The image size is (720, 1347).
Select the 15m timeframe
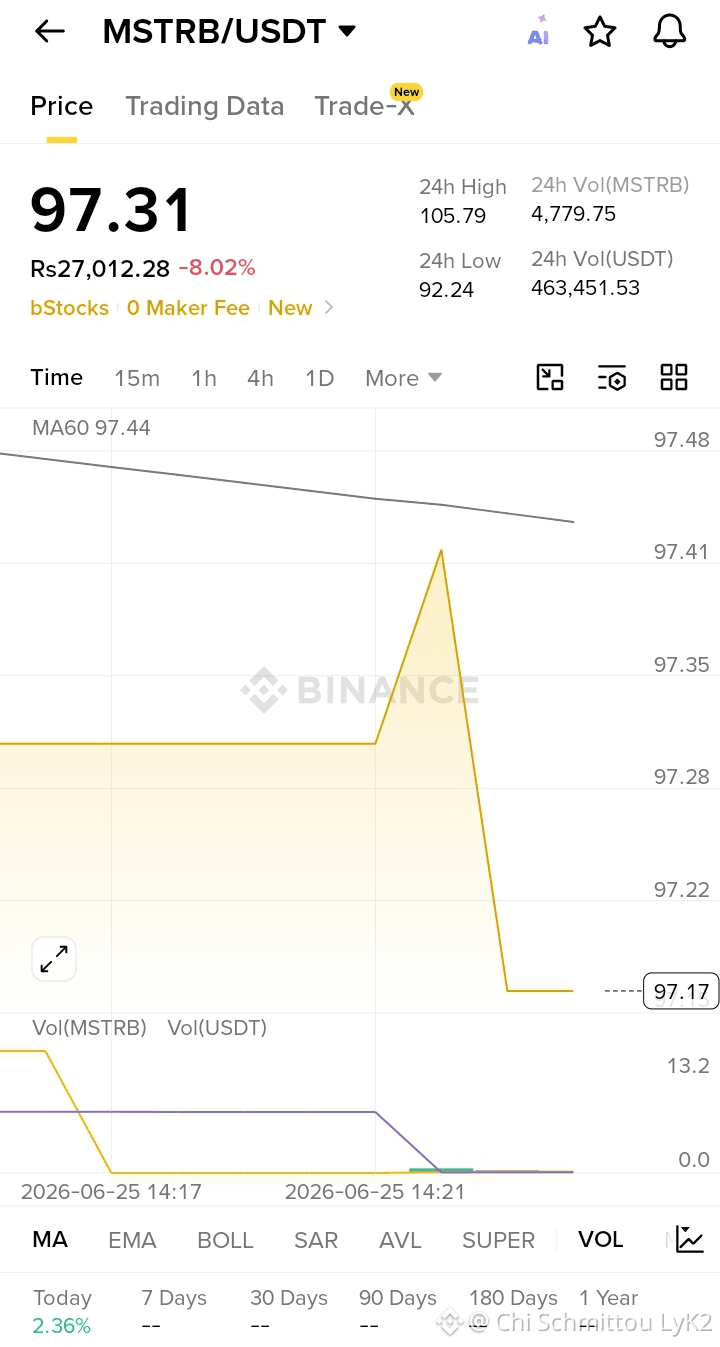tap(137, 378)
